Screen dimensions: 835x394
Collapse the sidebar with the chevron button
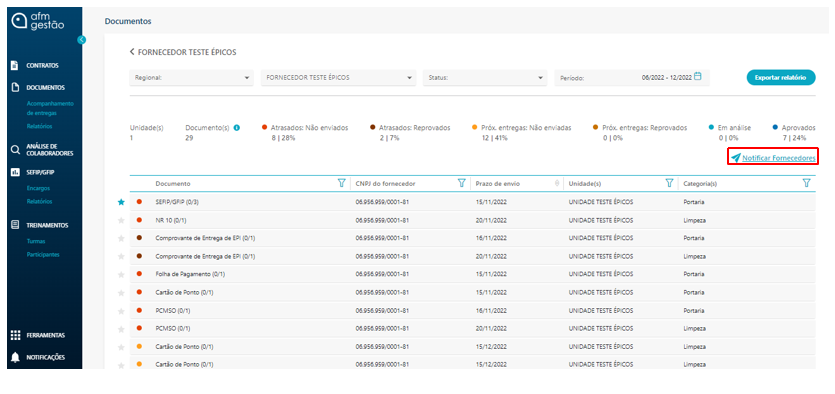pos(81,39)
